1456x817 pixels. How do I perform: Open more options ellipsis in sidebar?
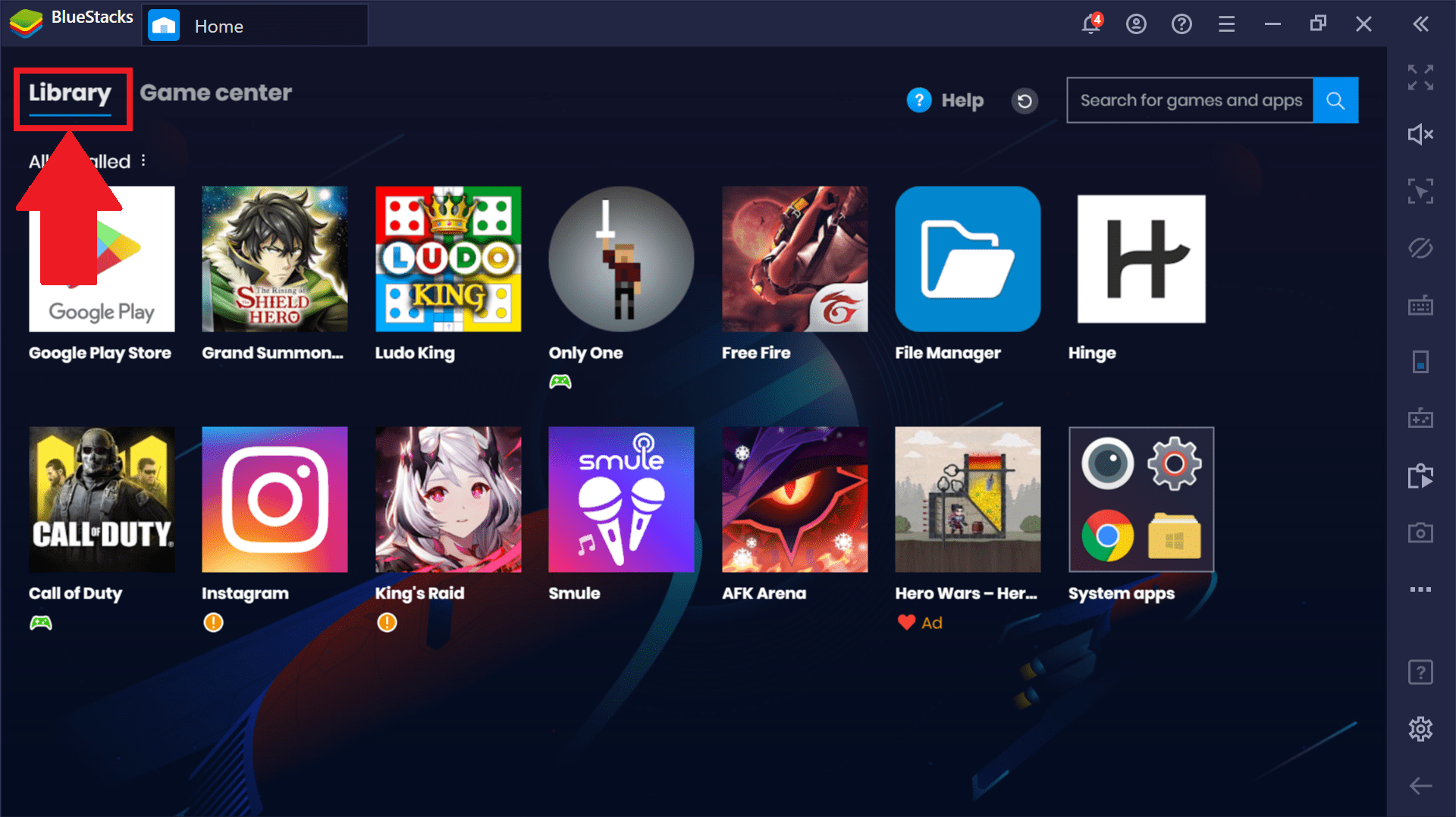tap(1420, 589)
